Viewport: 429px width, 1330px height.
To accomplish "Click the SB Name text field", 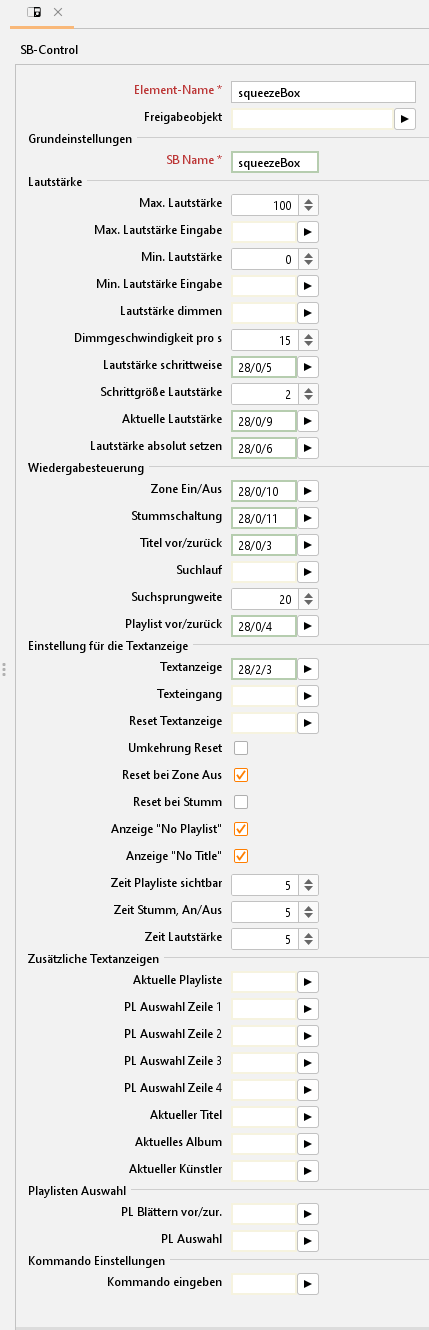I will point(274,162).
